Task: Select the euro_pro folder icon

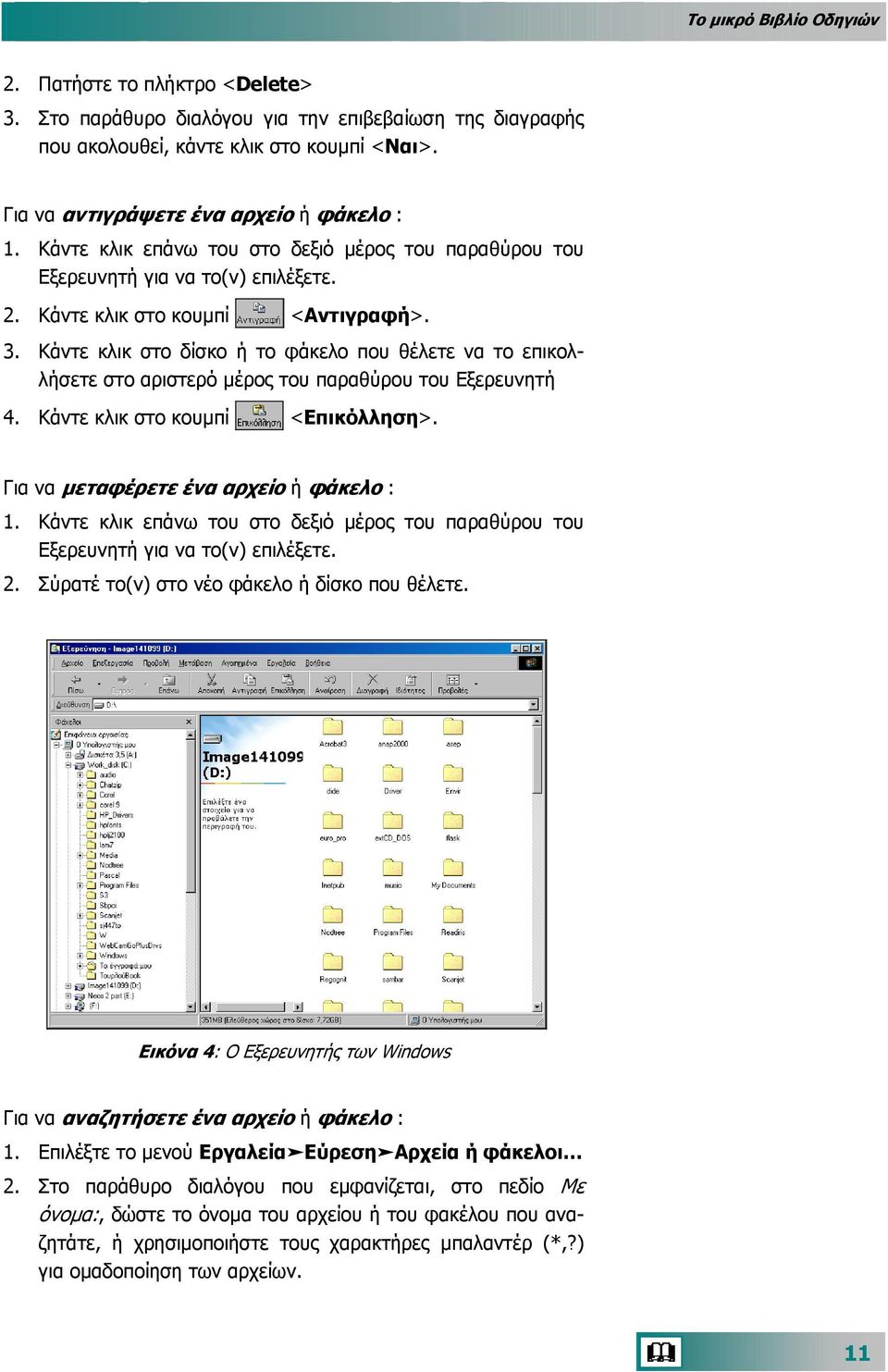Action: pyautogui.click(x=333, y=821)
